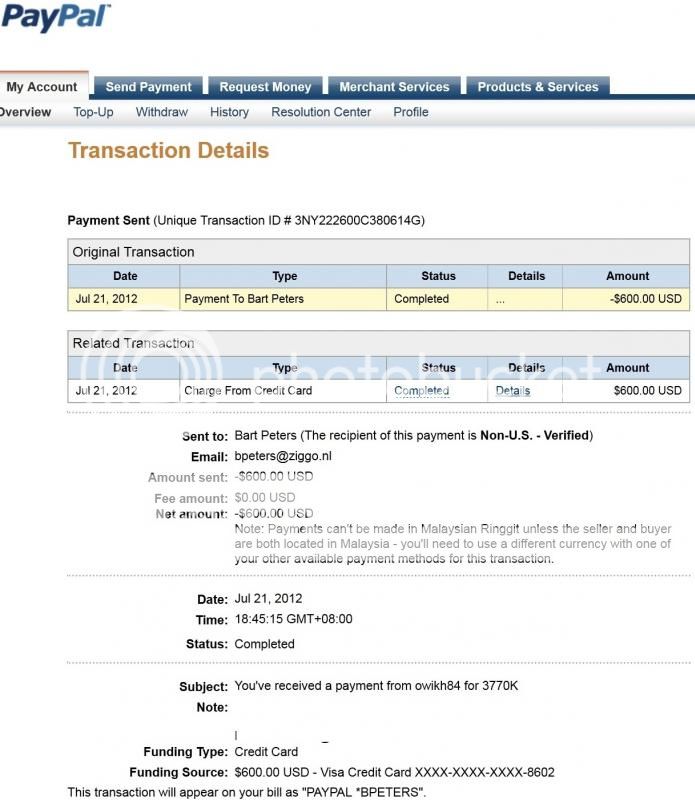Go to the Profile link
This screenshot has height=800, width=695.
411,112
